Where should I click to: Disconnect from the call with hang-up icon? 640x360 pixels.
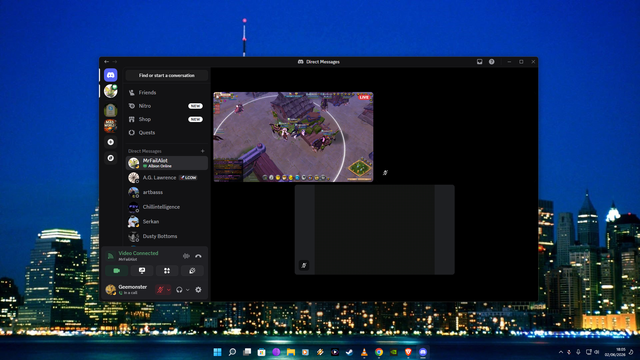pyautogui.click(x=198, y=256)
